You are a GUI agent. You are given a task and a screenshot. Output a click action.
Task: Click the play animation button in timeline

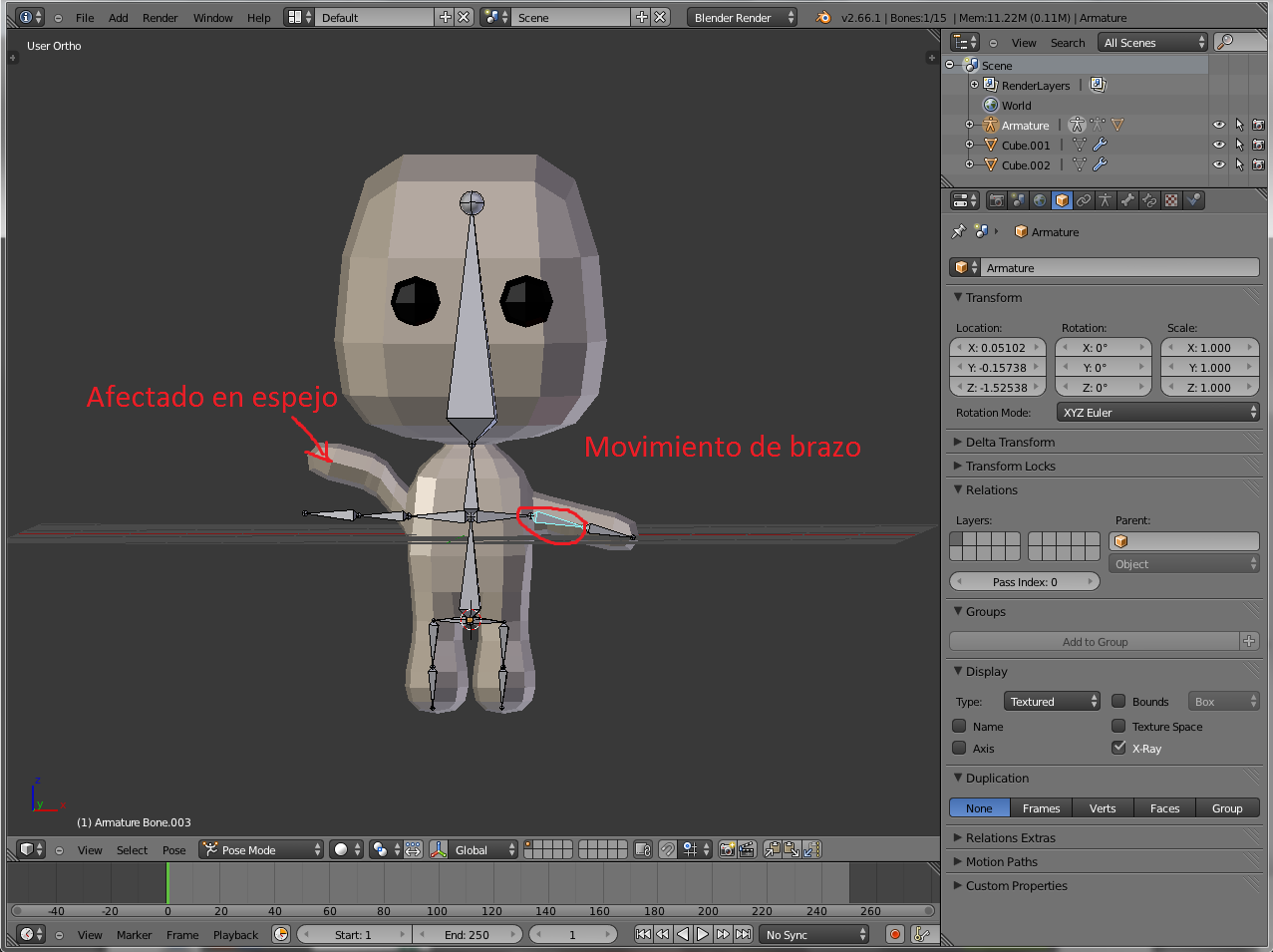[x=703, y=934]
